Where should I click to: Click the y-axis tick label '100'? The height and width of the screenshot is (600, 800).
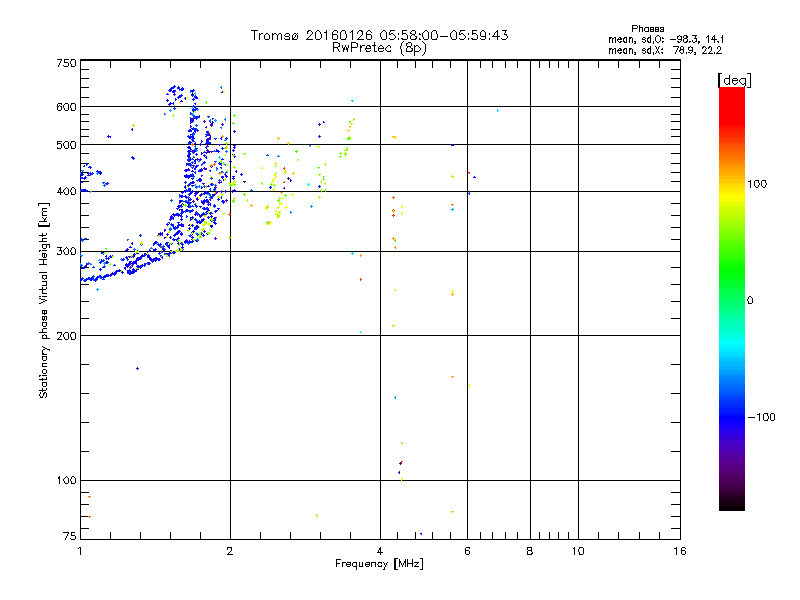(67, 480)
